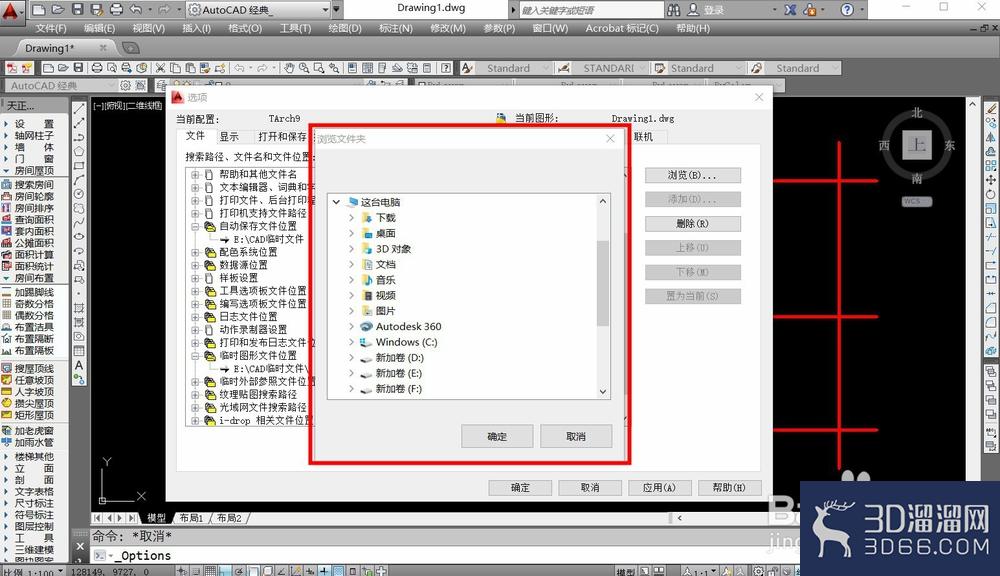This screenshot has height=576, width=1000.
Task: Collapse 自动保存文件位置 node in options tree
Action: (x=195, y=226)
